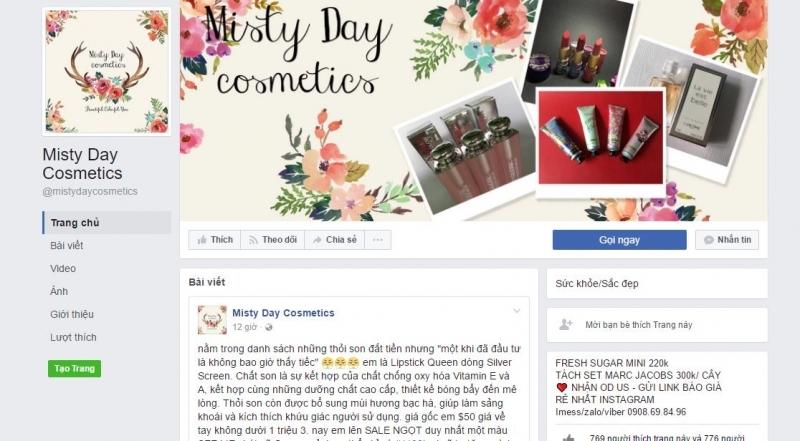Open Giới thiệu about section
The image size is (800, 441).
click(x=72, y=314)
